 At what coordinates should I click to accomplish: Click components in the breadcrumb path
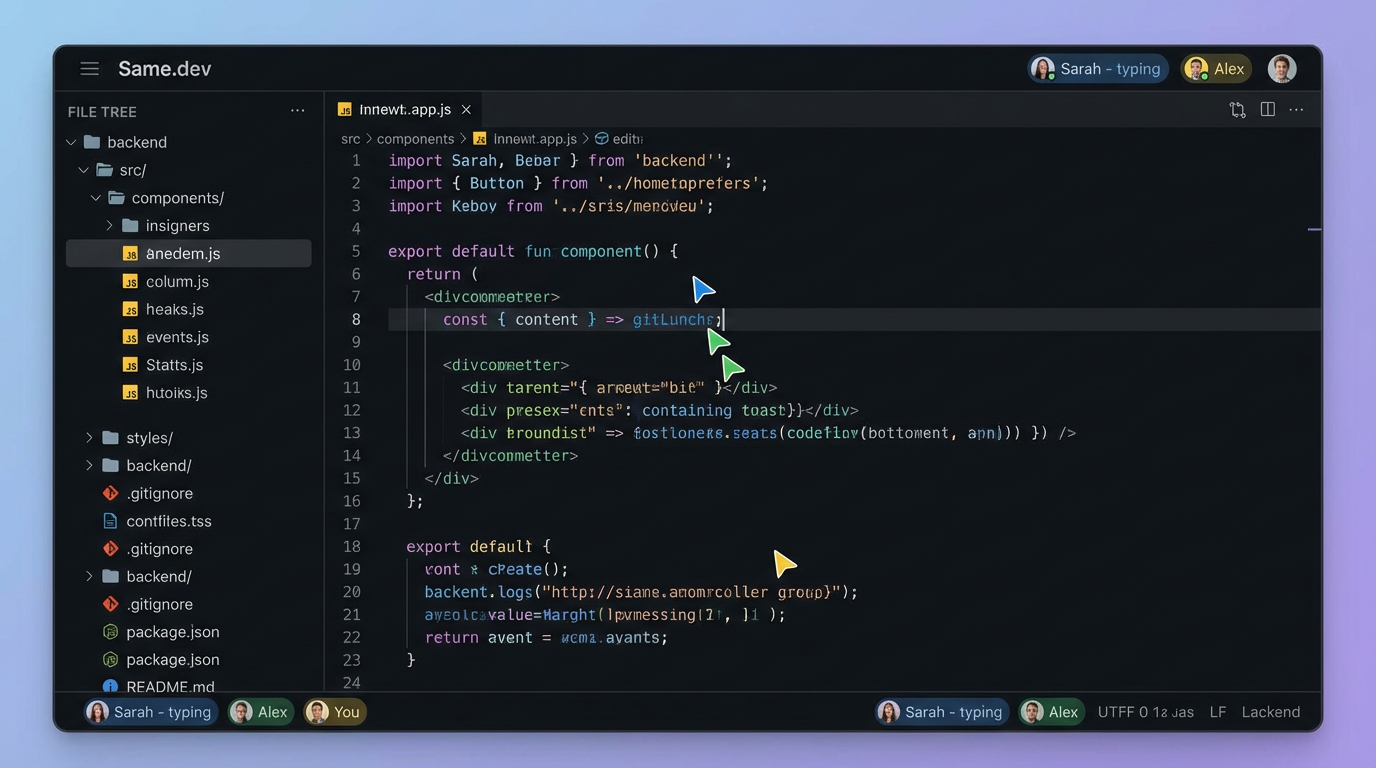click(x=415, y=138)
